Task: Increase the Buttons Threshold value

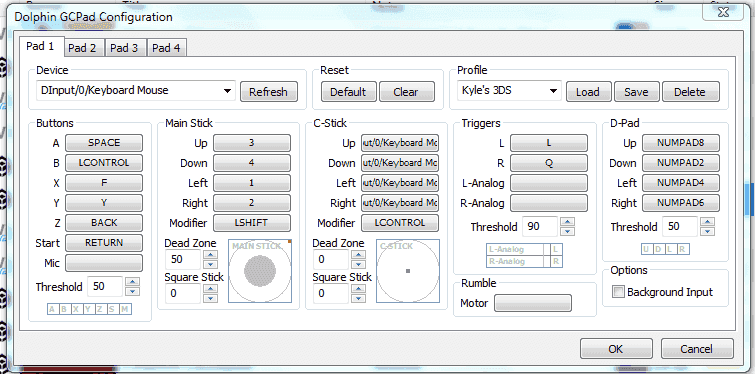Action: click(x=133, y=282)
